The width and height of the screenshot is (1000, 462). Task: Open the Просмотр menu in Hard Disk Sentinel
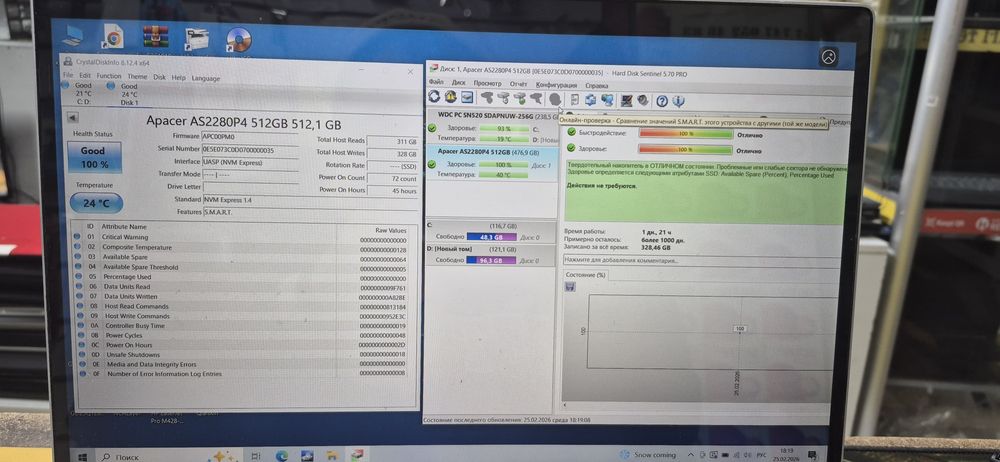pyautogui.click(x=487, y=84)
